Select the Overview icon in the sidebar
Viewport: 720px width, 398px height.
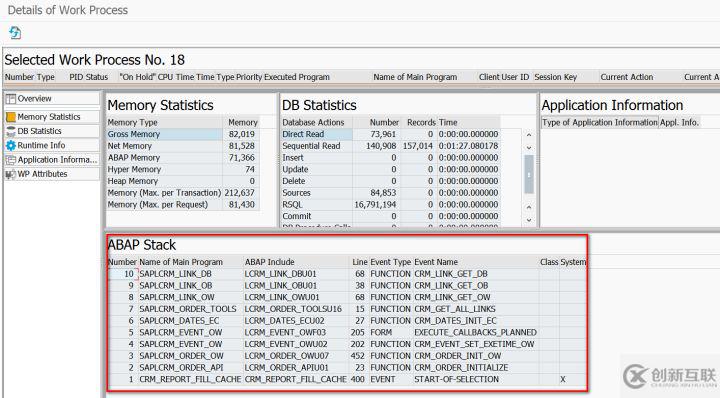(x=11, y=99)
